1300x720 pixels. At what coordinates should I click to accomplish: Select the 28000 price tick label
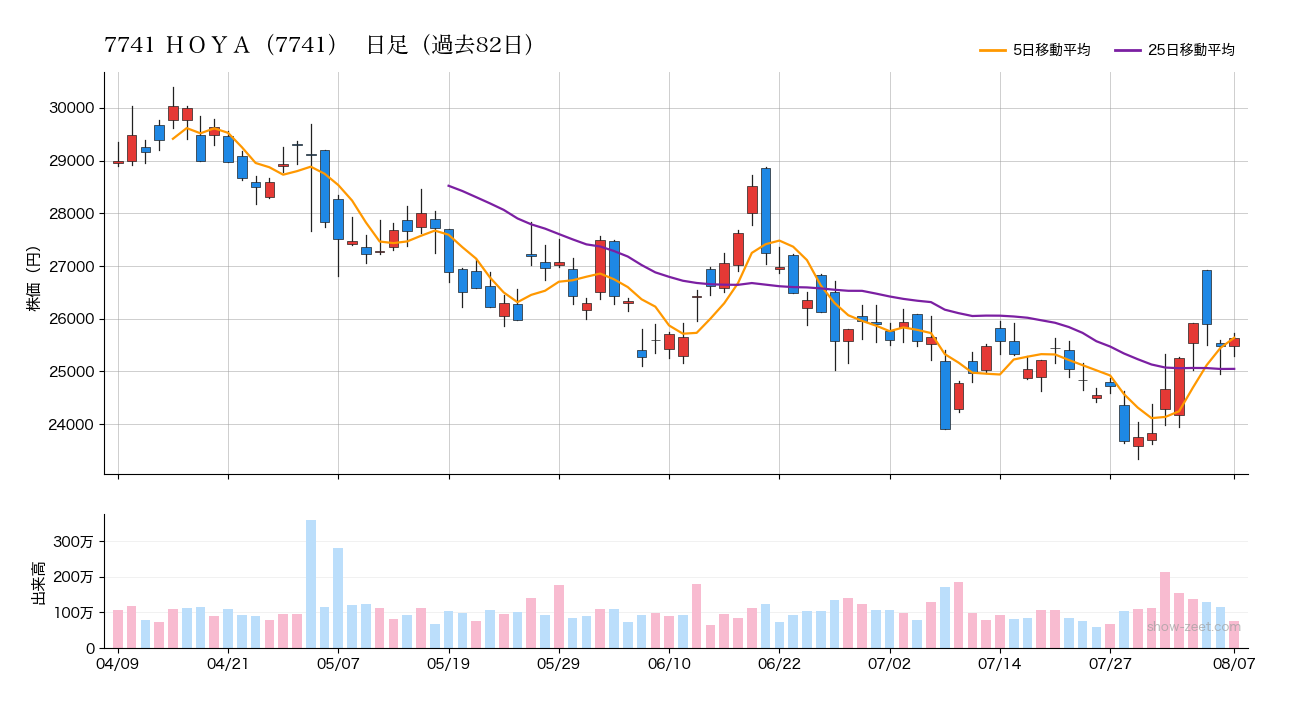click(x=71, y=214)
